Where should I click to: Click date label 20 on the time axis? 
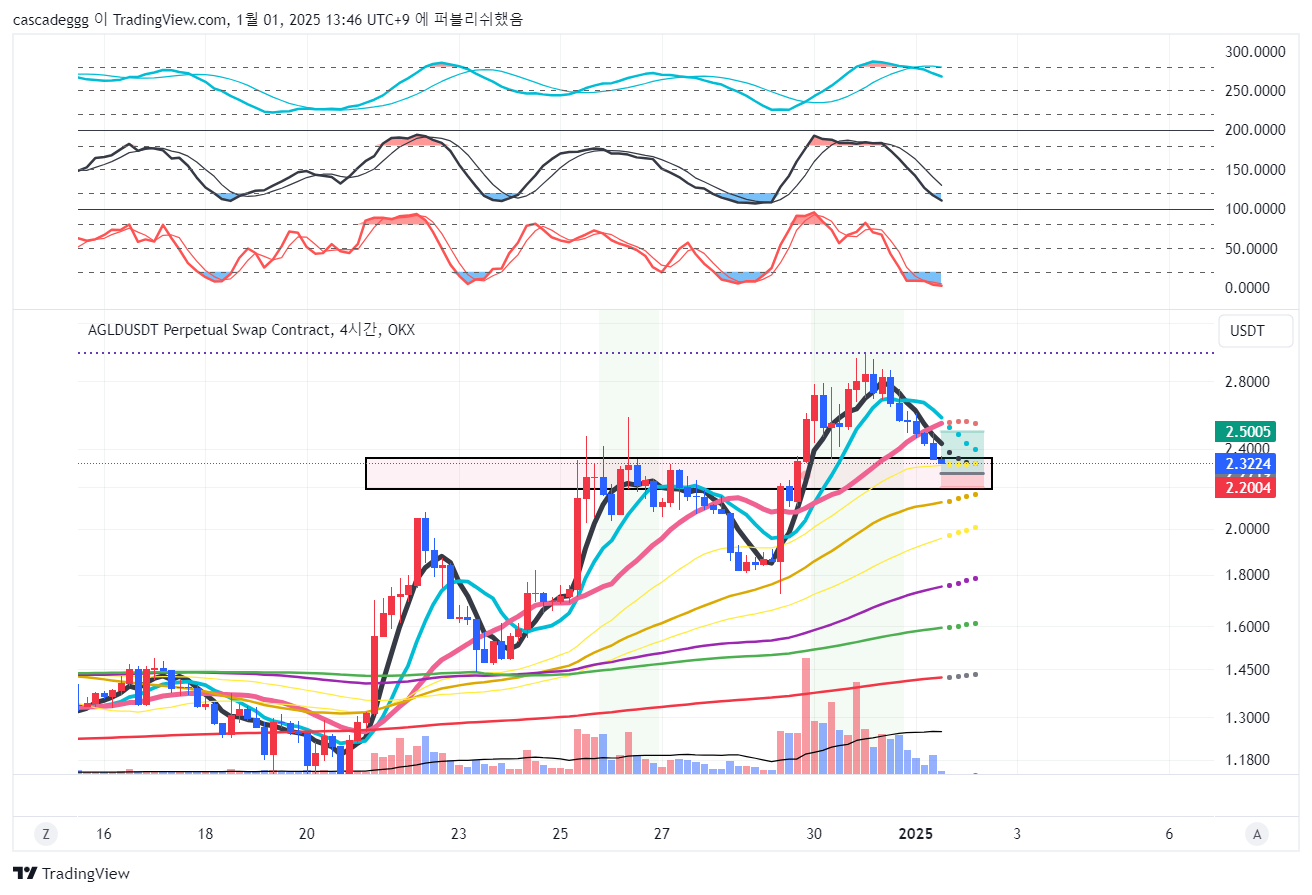pos(307,834)
